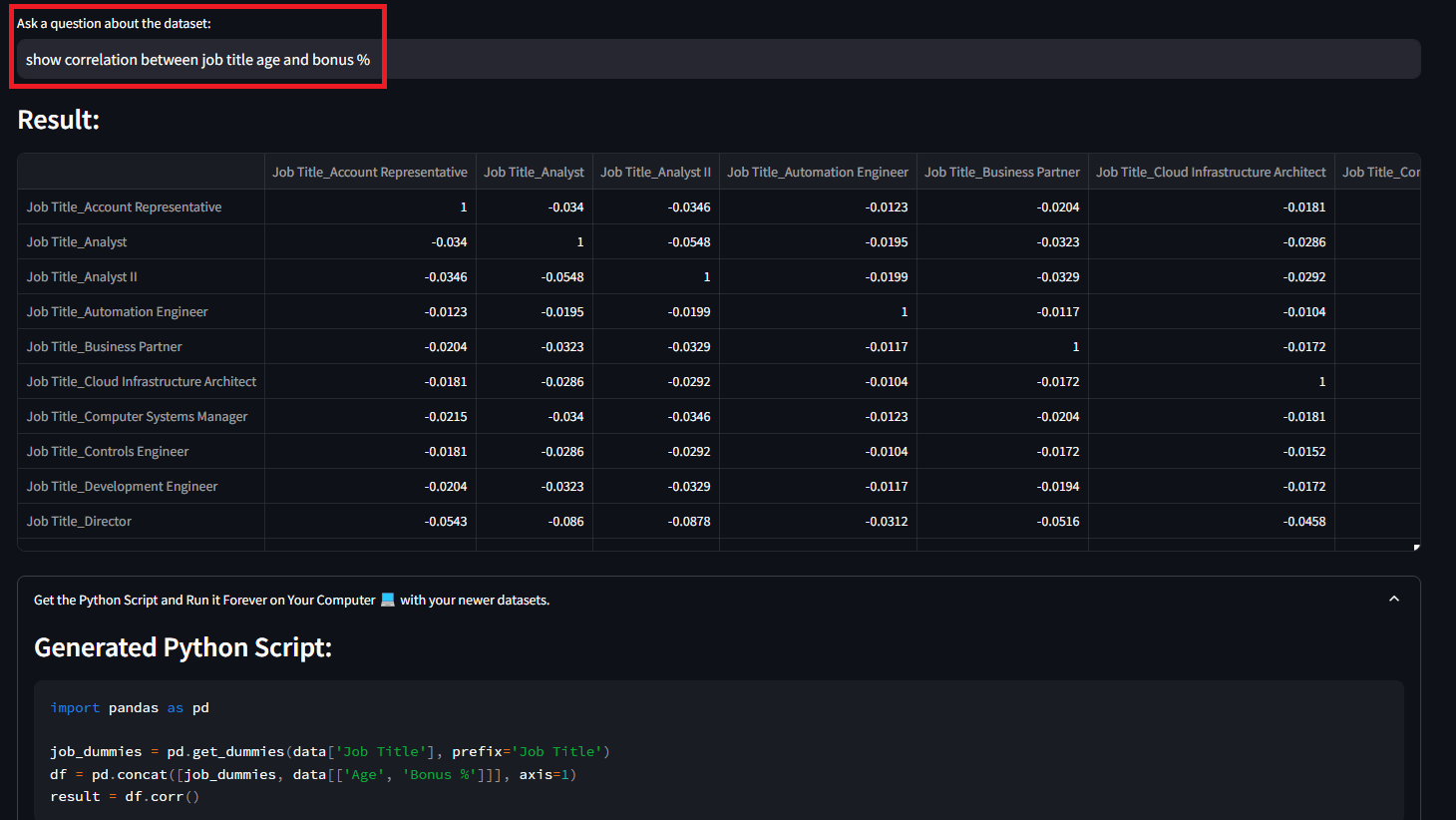Click the 'Ask a question about the dataset:' label
1456x820 pixels.
[x=114, y=23]
